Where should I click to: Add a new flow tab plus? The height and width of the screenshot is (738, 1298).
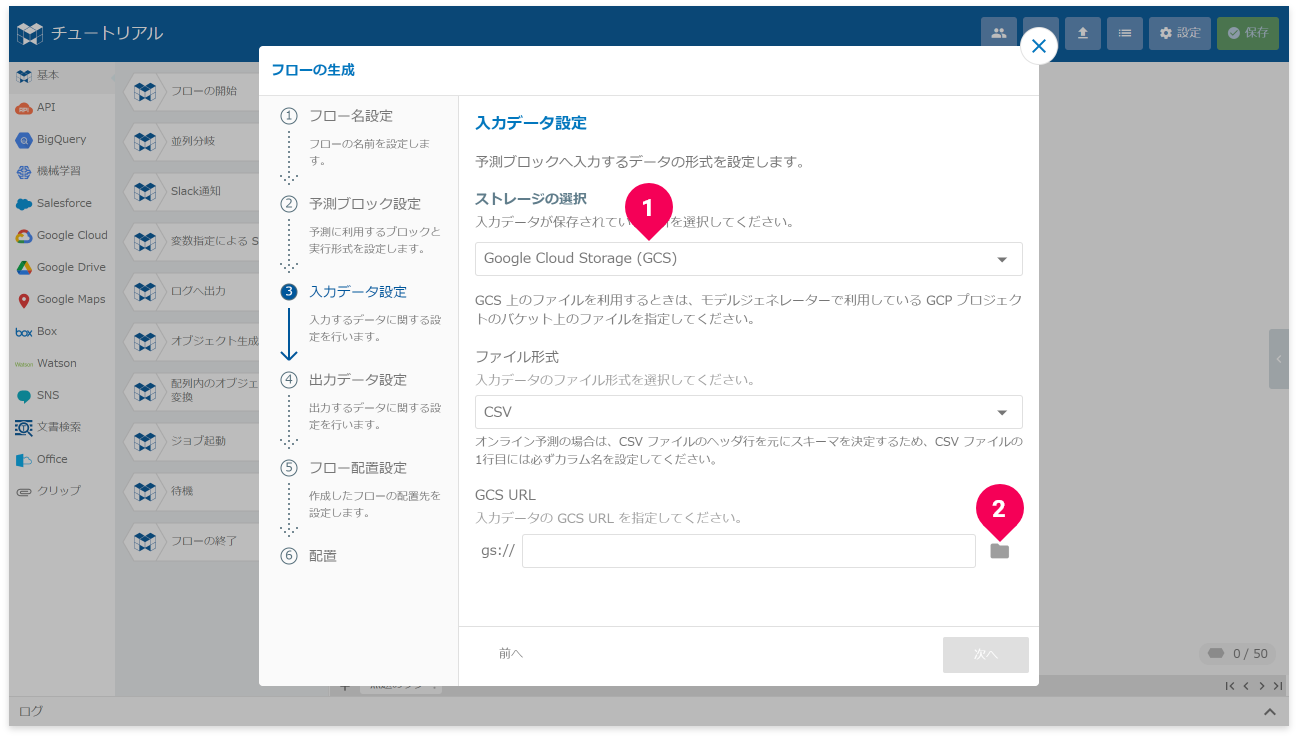click(344, 687)
